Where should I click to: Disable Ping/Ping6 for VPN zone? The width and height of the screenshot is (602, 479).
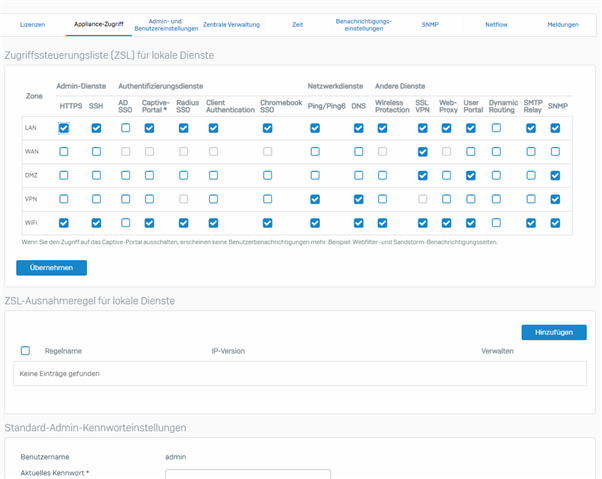tap(315, 199)
